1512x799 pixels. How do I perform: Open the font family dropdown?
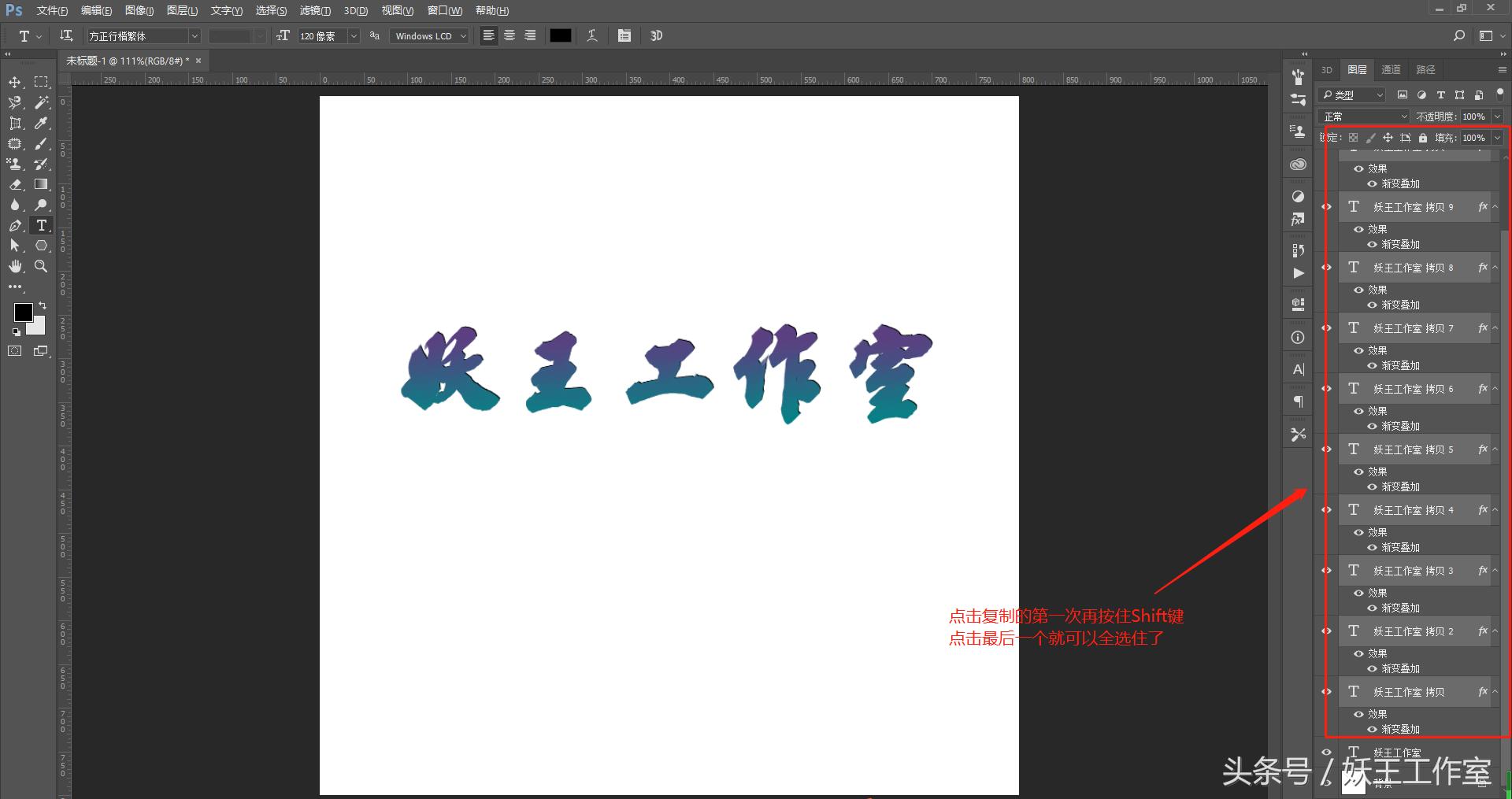(x=195, y=35)
